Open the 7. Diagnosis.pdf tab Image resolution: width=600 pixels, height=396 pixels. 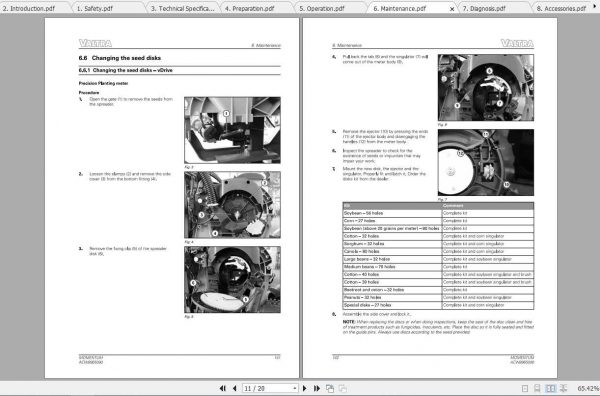[484, 8]
